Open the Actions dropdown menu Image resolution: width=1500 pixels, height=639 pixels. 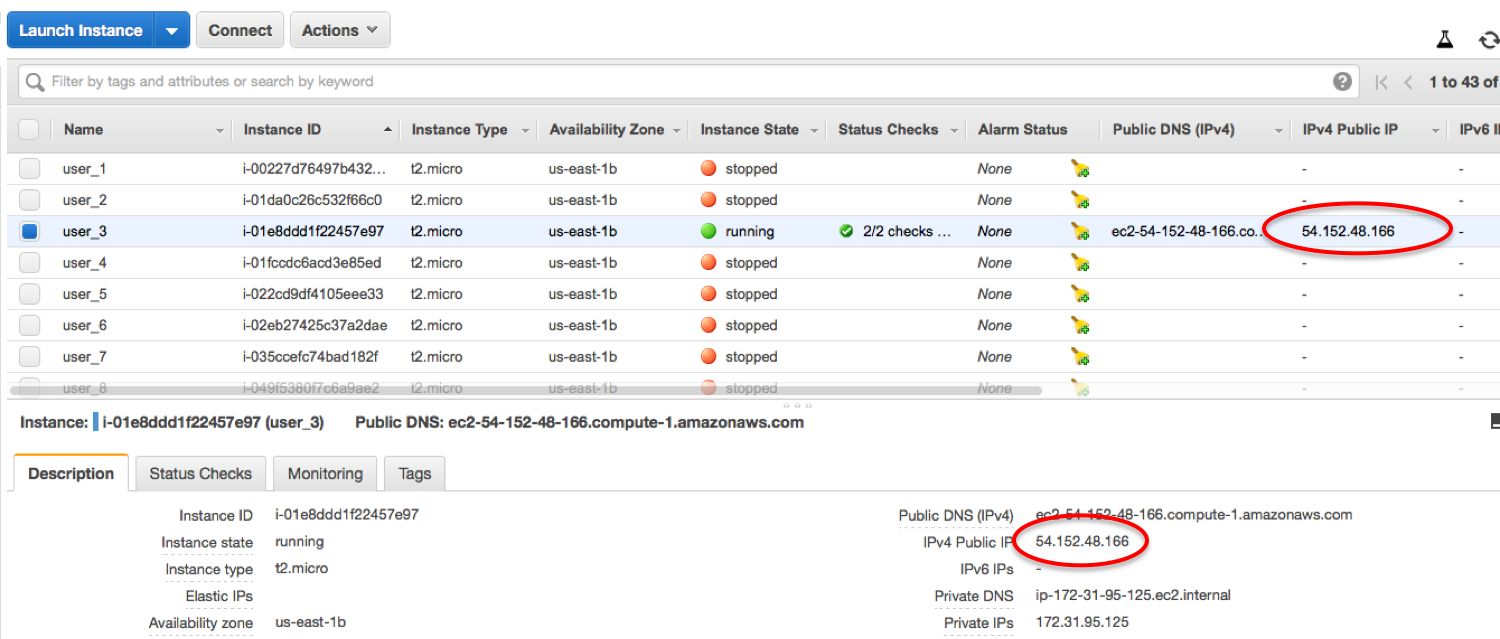click(339, 30)
